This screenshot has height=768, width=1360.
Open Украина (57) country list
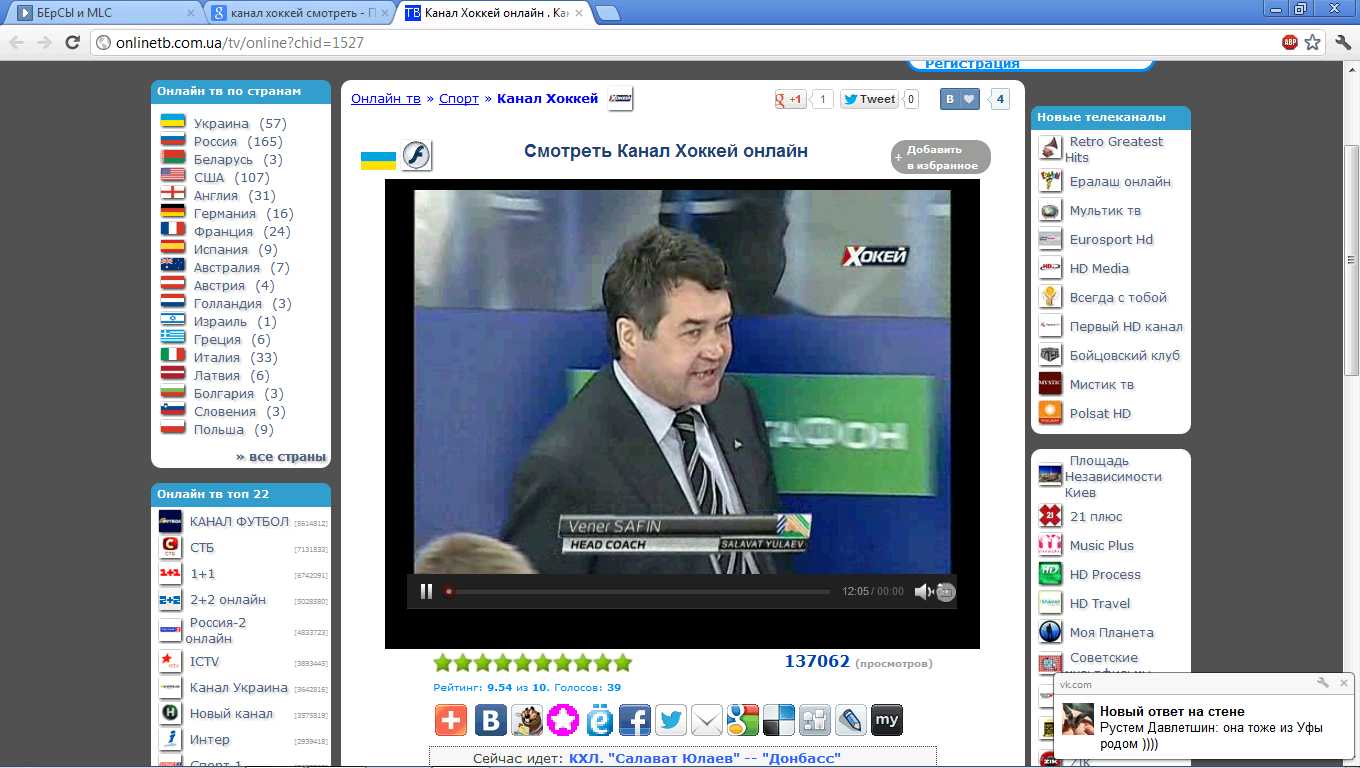[x=240, y=123]
